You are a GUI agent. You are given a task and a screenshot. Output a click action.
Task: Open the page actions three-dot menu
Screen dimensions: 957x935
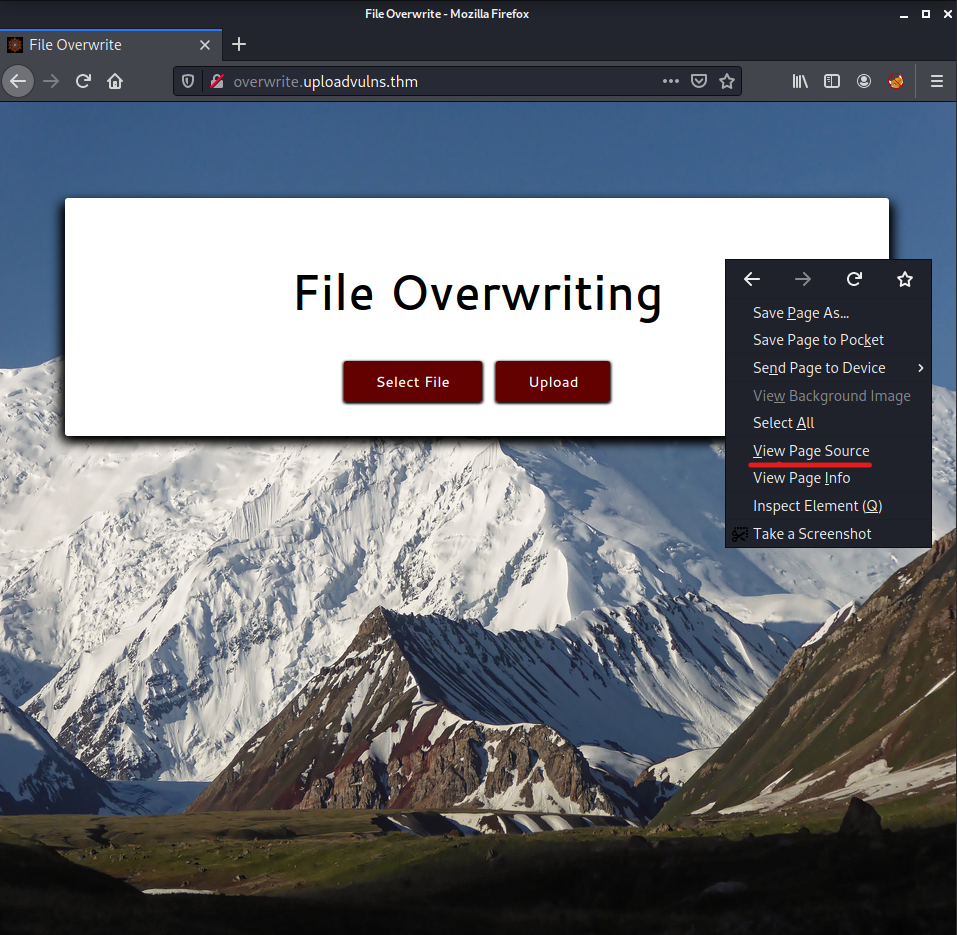tap(671, 81)
